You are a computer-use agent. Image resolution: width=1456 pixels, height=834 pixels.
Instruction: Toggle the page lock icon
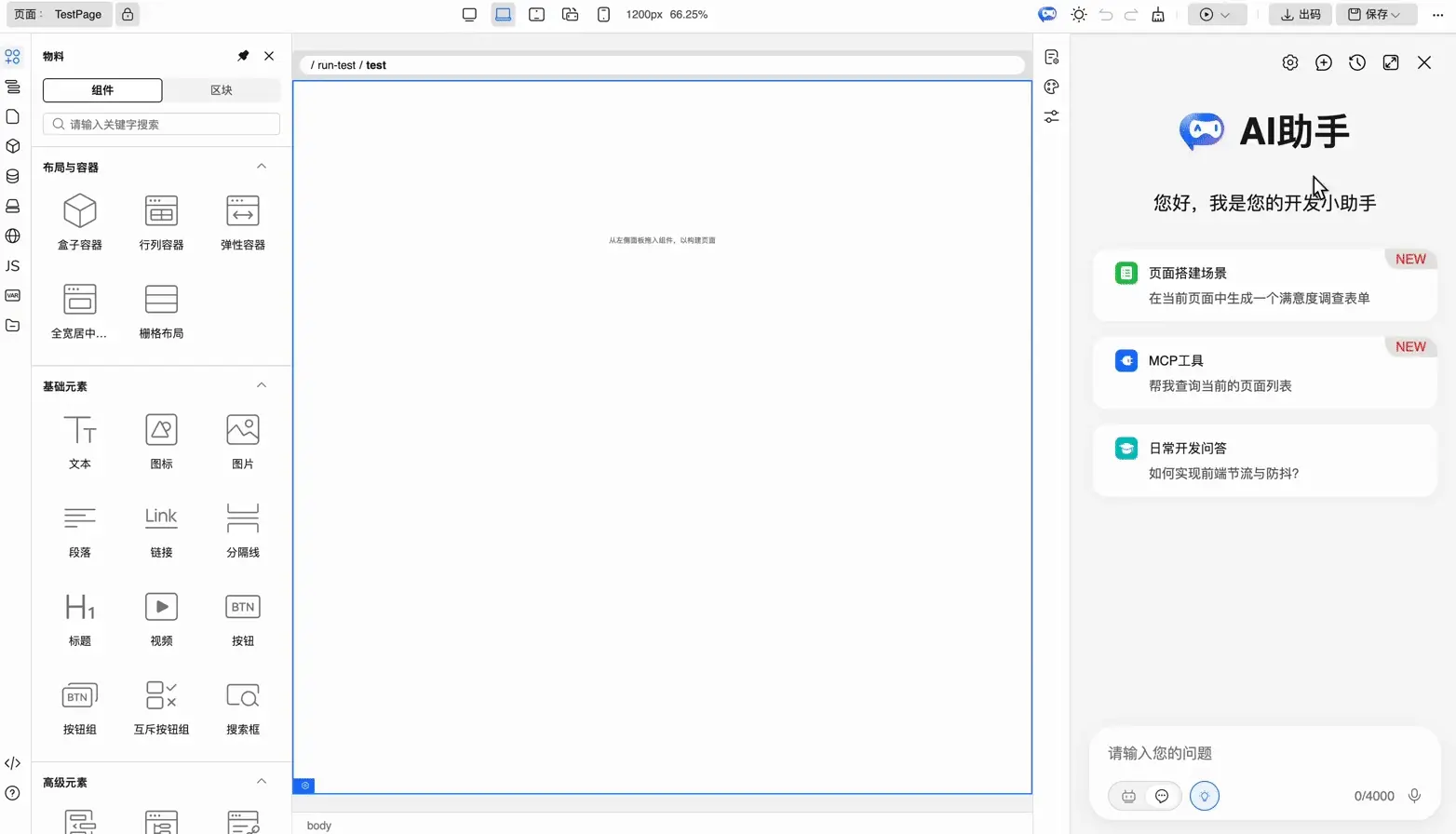tap(128, 14)
